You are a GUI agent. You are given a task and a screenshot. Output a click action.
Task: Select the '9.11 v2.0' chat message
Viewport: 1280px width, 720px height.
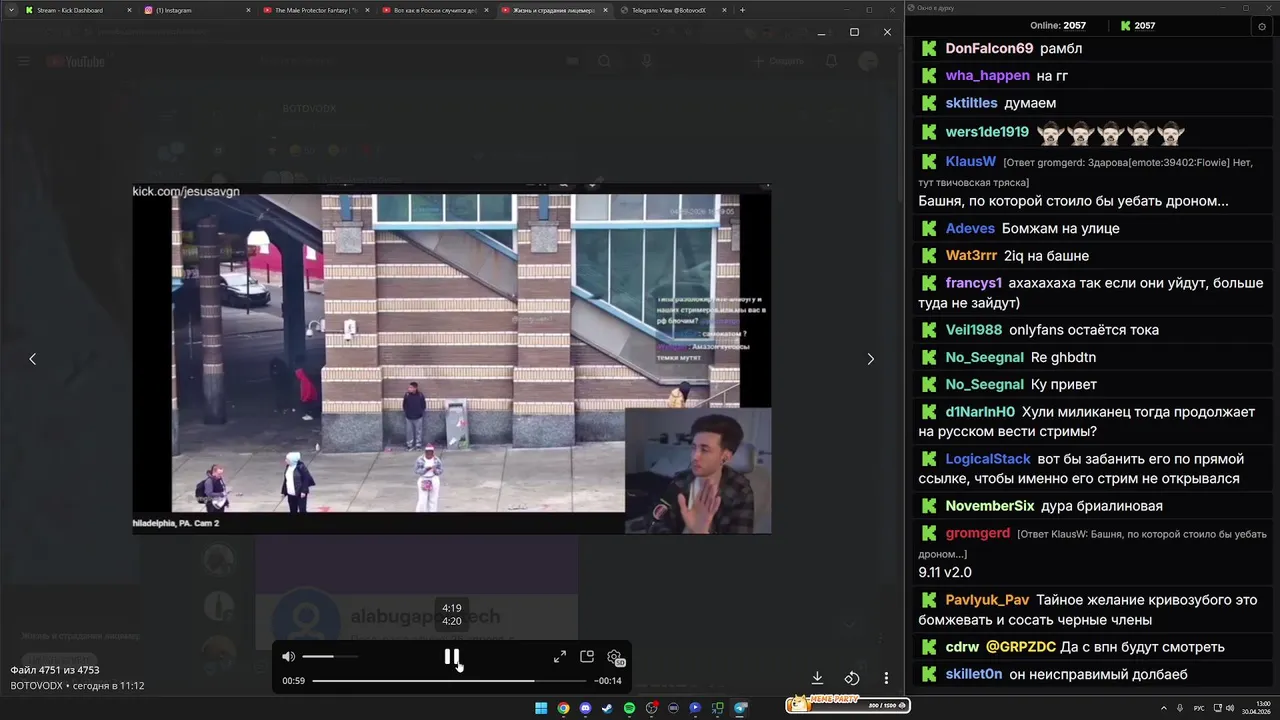(x=945, y=572)
